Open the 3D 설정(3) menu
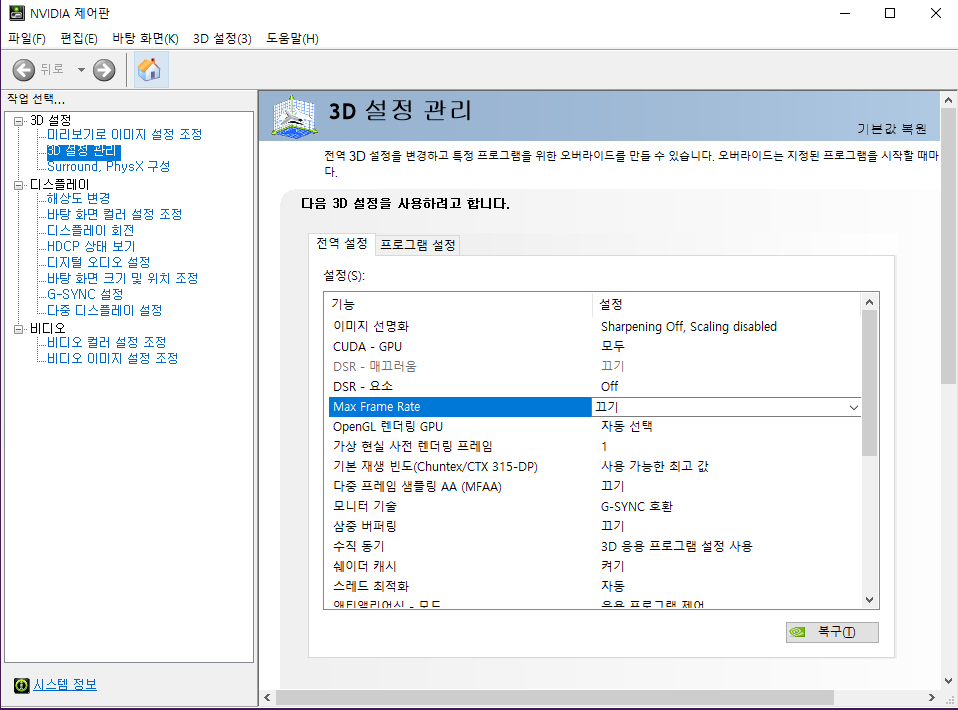 coord(222,38)
